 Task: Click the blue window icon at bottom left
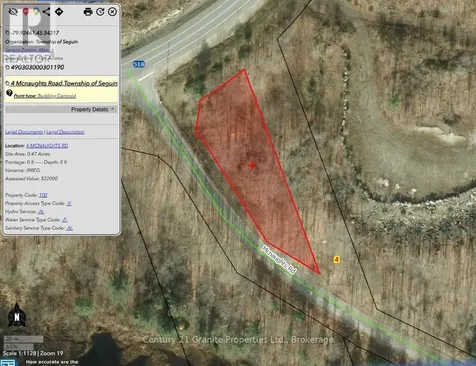(x=8, y=363)
